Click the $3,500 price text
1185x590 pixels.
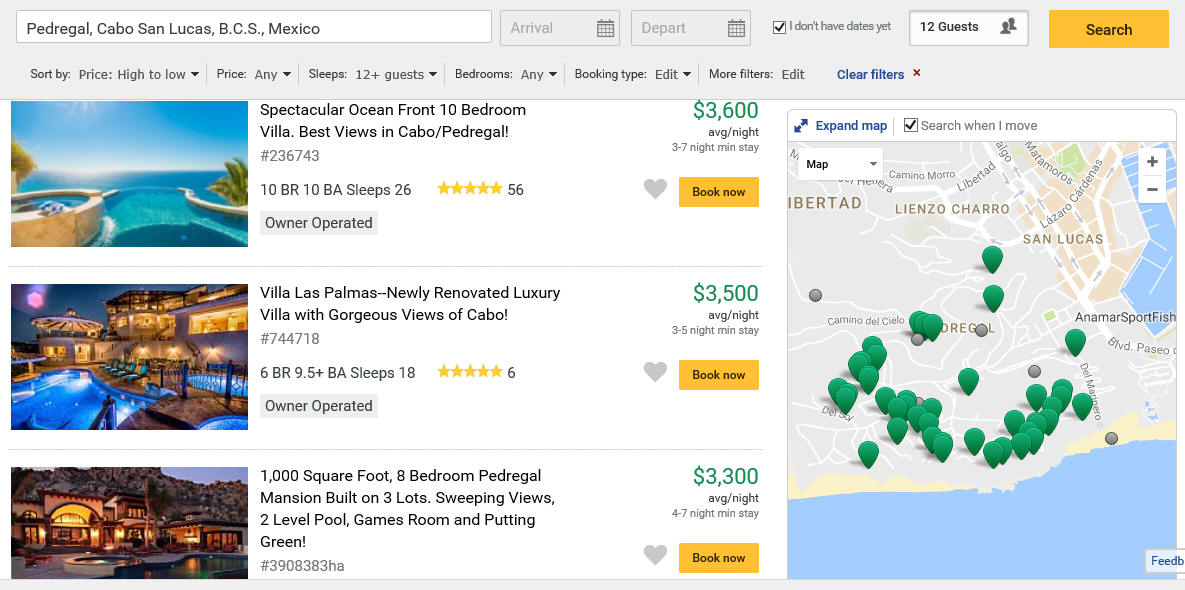tap(726, 293)
